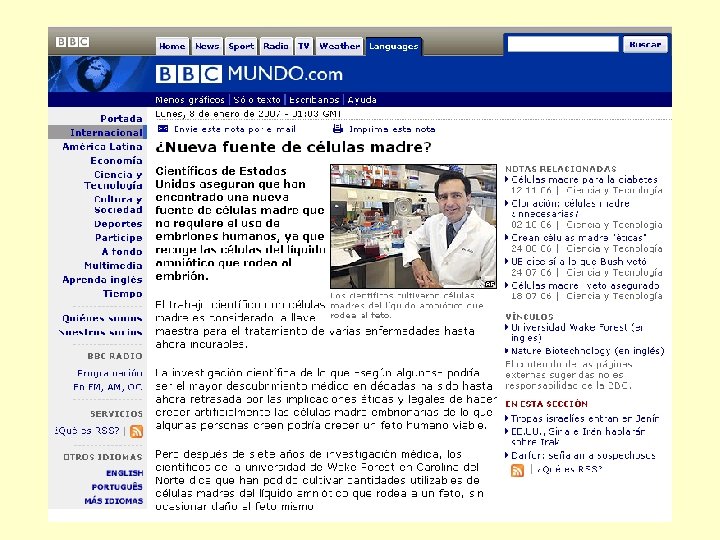Open Deportes section
This screenshot has width=720, height=540.
(x=118, y=224)
